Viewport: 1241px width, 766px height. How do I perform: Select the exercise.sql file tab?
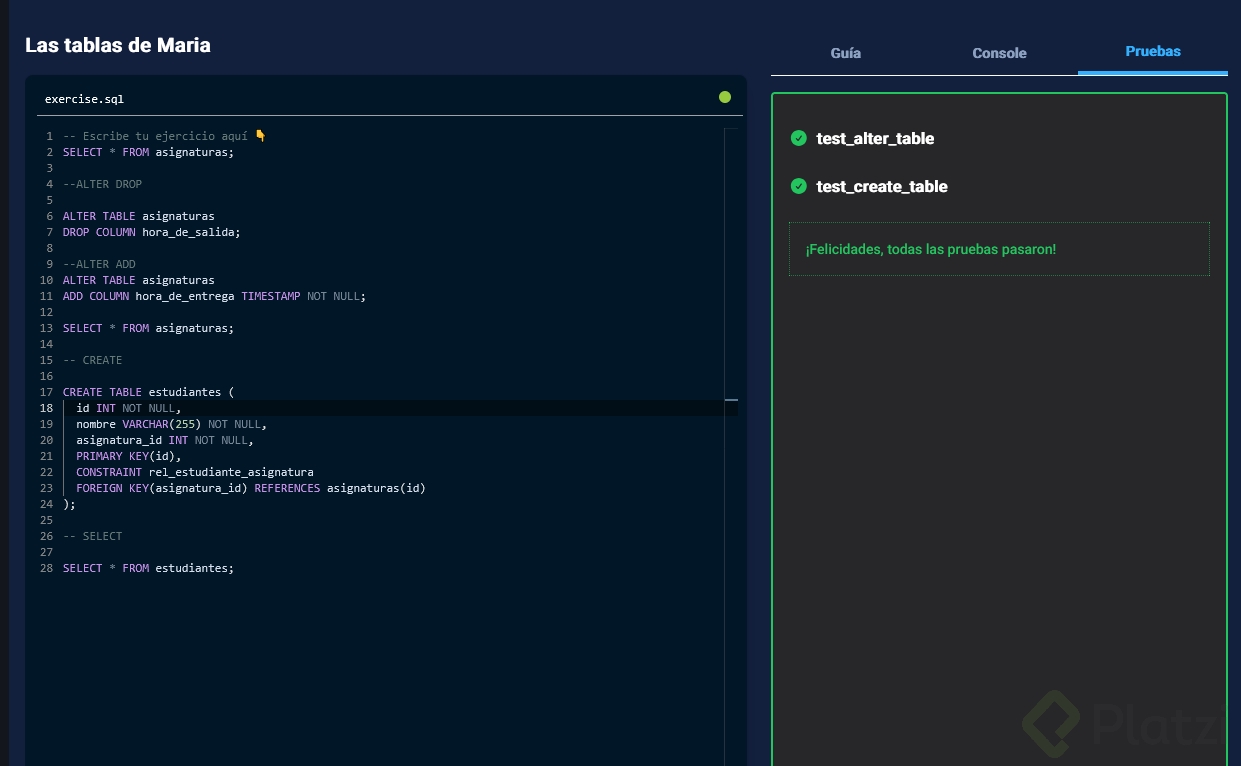tap(84, 99)
